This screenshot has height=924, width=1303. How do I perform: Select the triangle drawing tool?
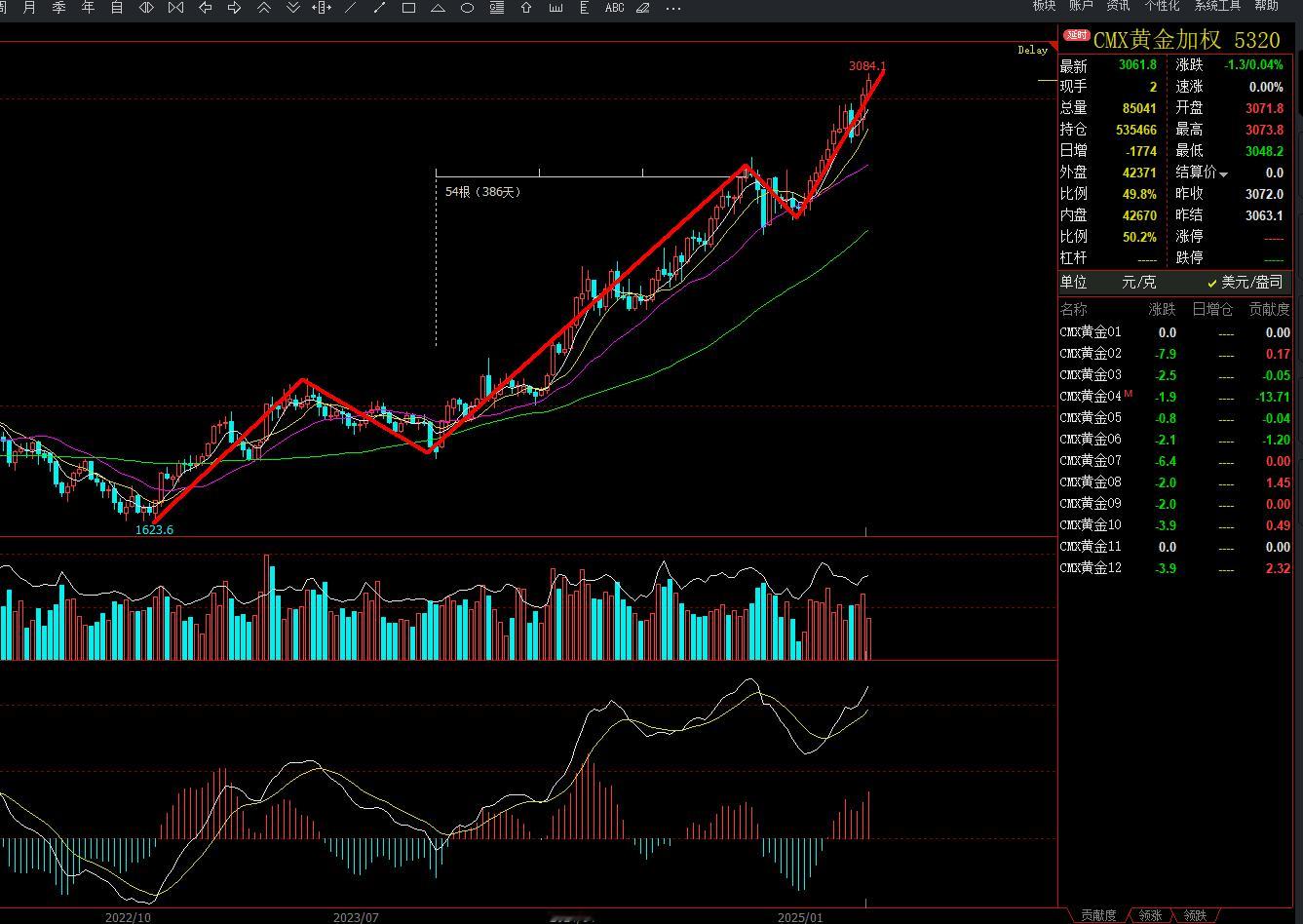[x=439, y=7]
